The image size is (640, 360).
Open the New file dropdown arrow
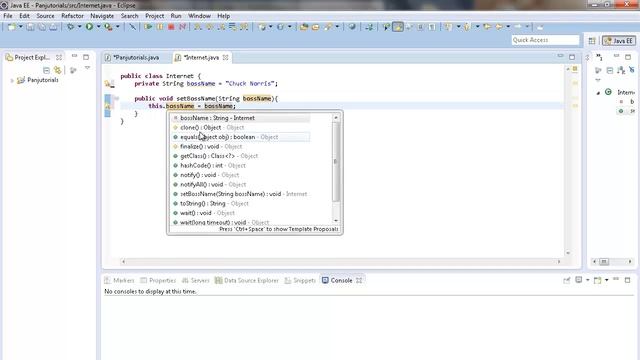tap(20, 27)
